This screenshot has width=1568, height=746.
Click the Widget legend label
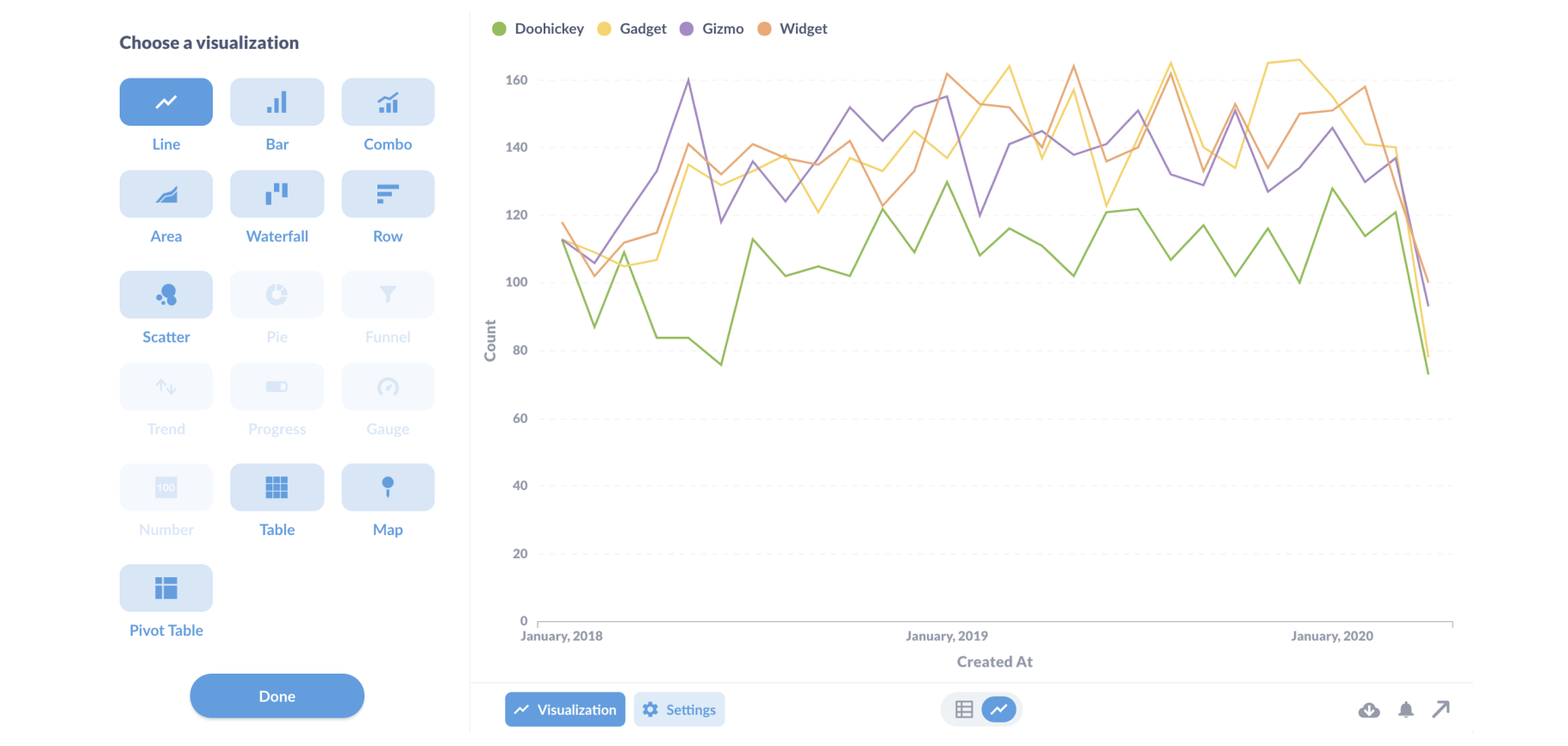803,29
